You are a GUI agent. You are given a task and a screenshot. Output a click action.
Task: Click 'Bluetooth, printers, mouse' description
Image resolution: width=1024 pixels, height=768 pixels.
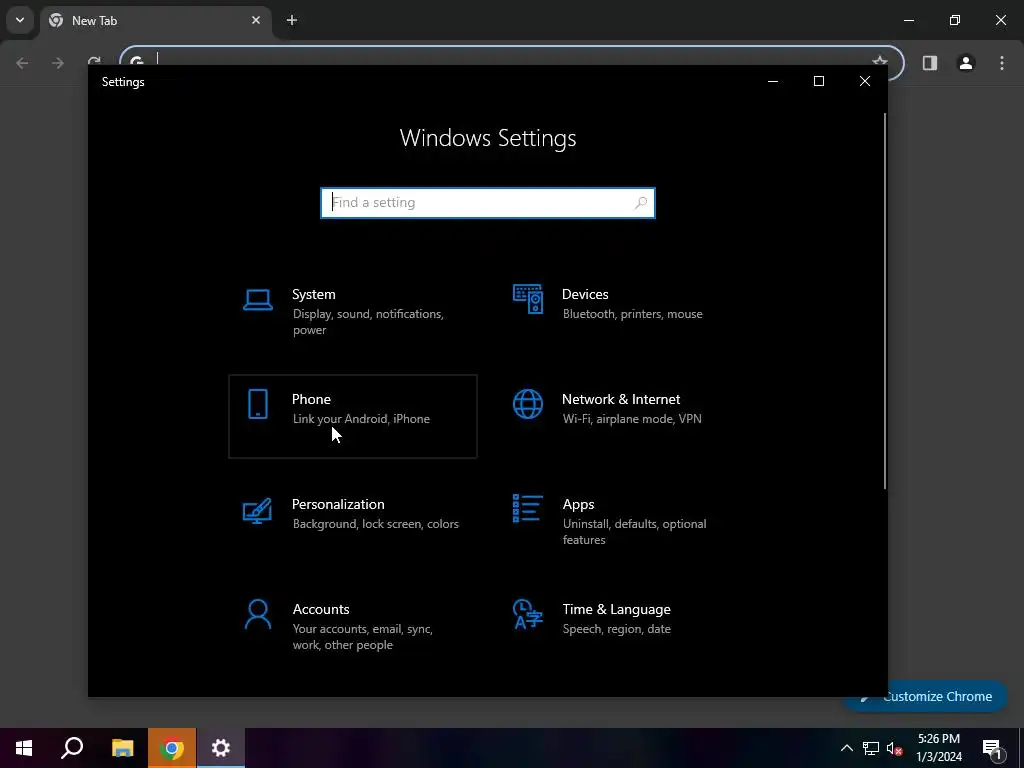coord(633,314)
